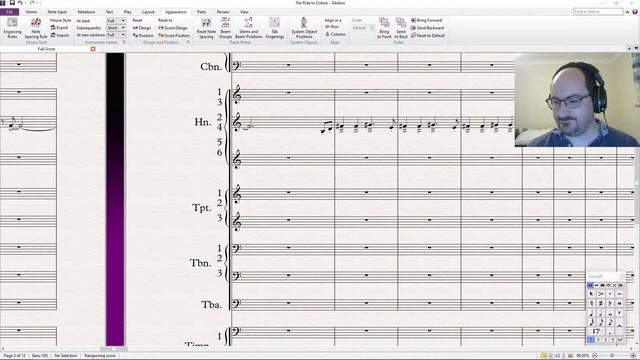Open 'Subsequently' instrument name dropdown
This screenshot has width=640, height=360.
pos(116,28)
